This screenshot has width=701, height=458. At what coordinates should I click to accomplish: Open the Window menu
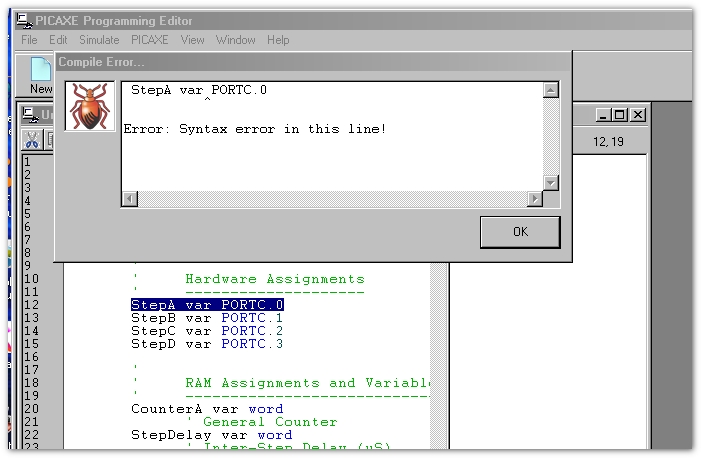tap(235, 40)
